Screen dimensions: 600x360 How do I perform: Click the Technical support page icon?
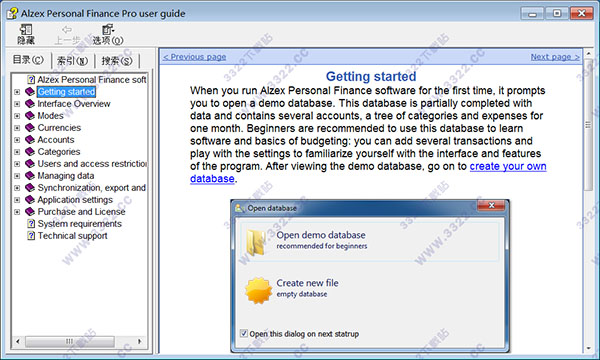pyautogui.click(x=31, y=236)
